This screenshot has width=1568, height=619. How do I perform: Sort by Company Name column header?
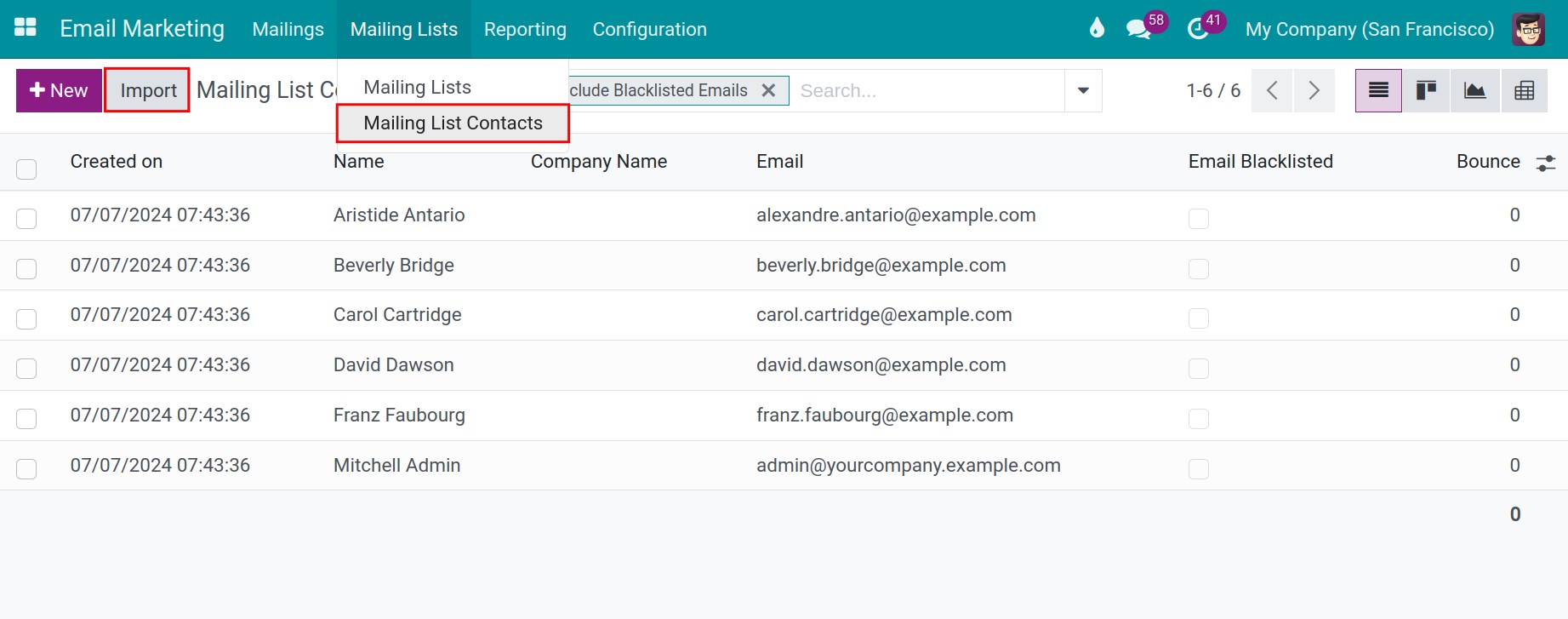point(599,161)
